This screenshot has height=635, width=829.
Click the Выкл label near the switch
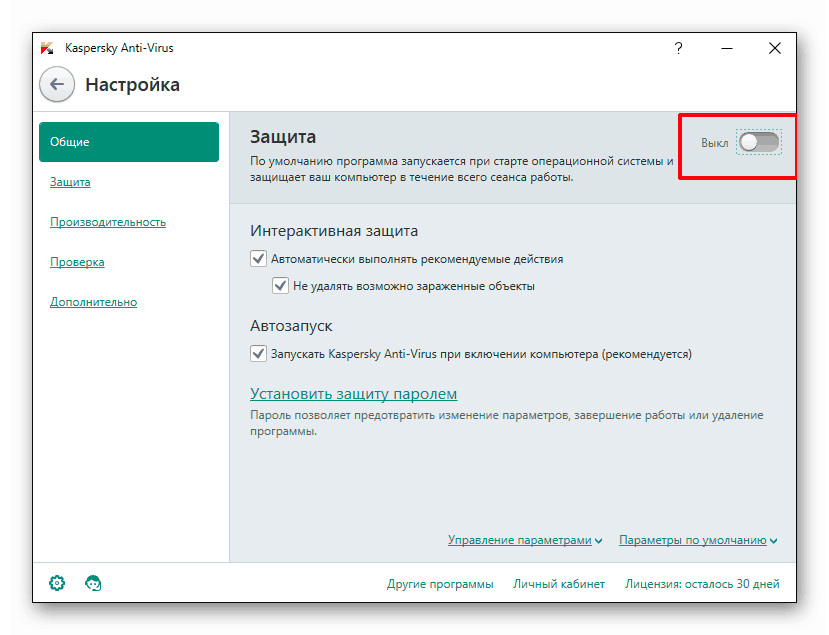click(714, 143)
